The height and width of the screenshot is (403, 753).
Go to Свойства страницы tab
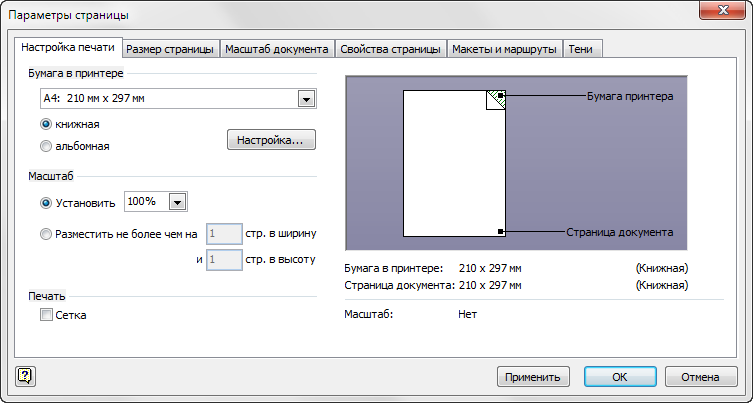[x=390, y=48]
